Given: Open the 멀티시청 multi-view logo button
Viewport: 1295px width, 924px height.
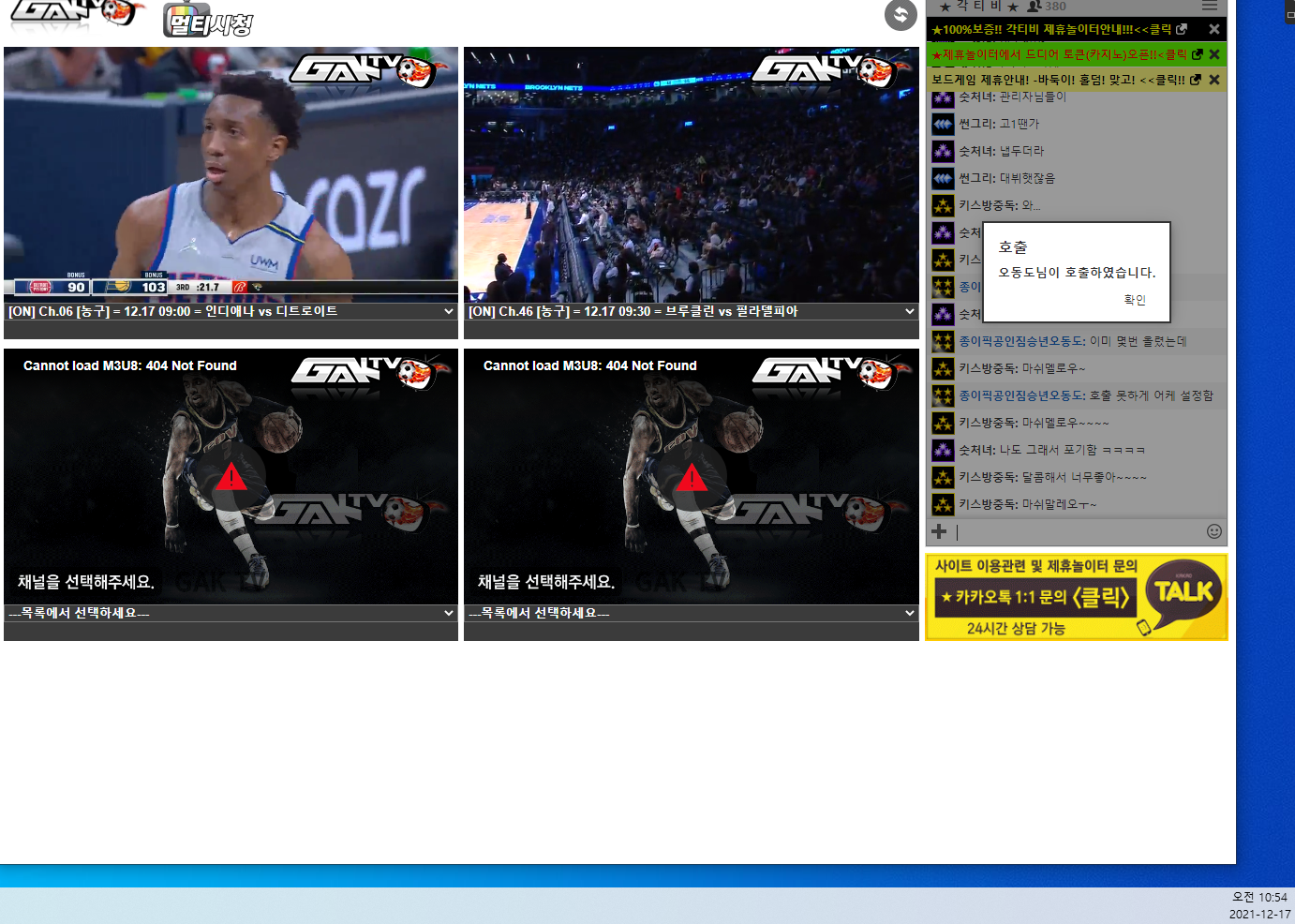Looking at the screenshot, I should coord(208,21).
